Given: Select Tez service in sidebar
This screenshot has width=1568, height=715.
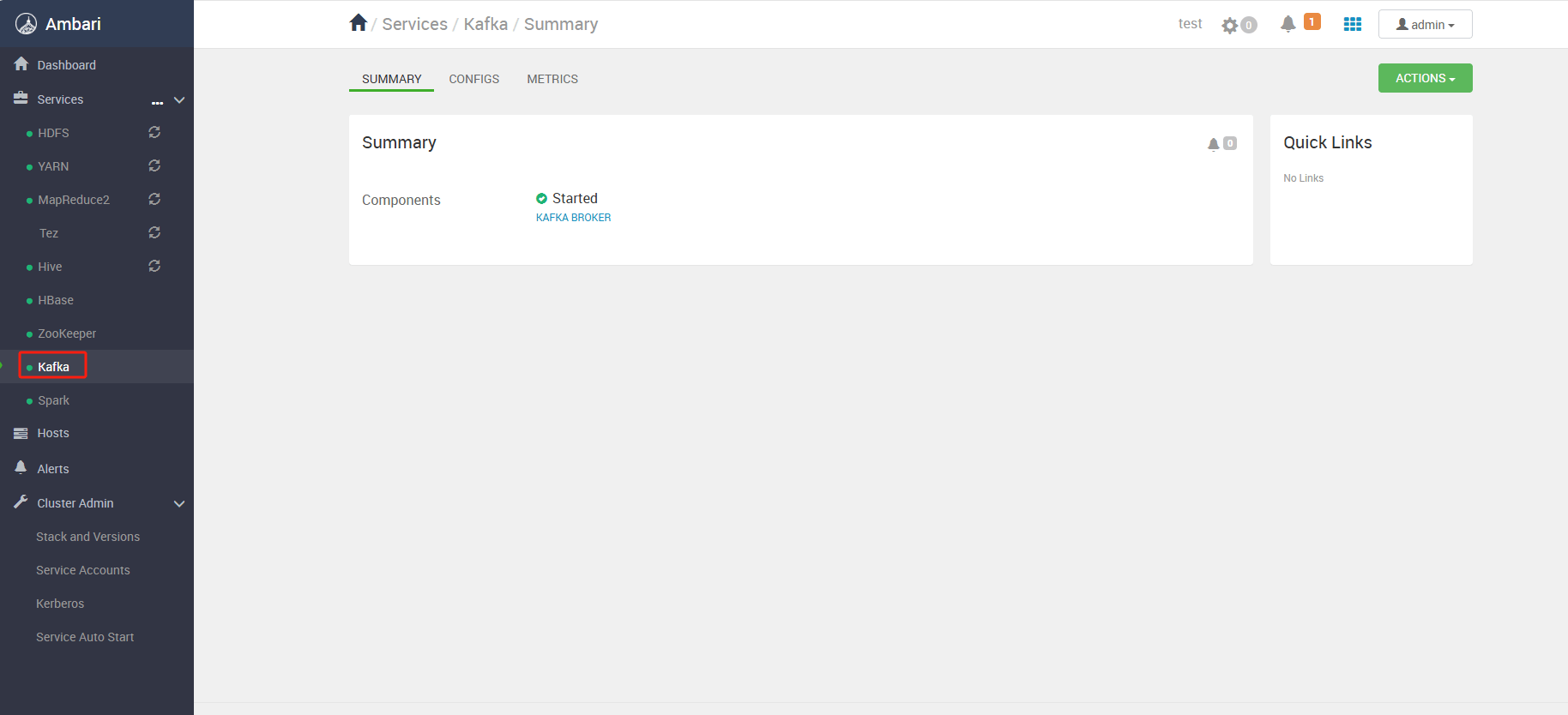Looking at the screenshot, I should pyautogui.click(x=49, y=233).
